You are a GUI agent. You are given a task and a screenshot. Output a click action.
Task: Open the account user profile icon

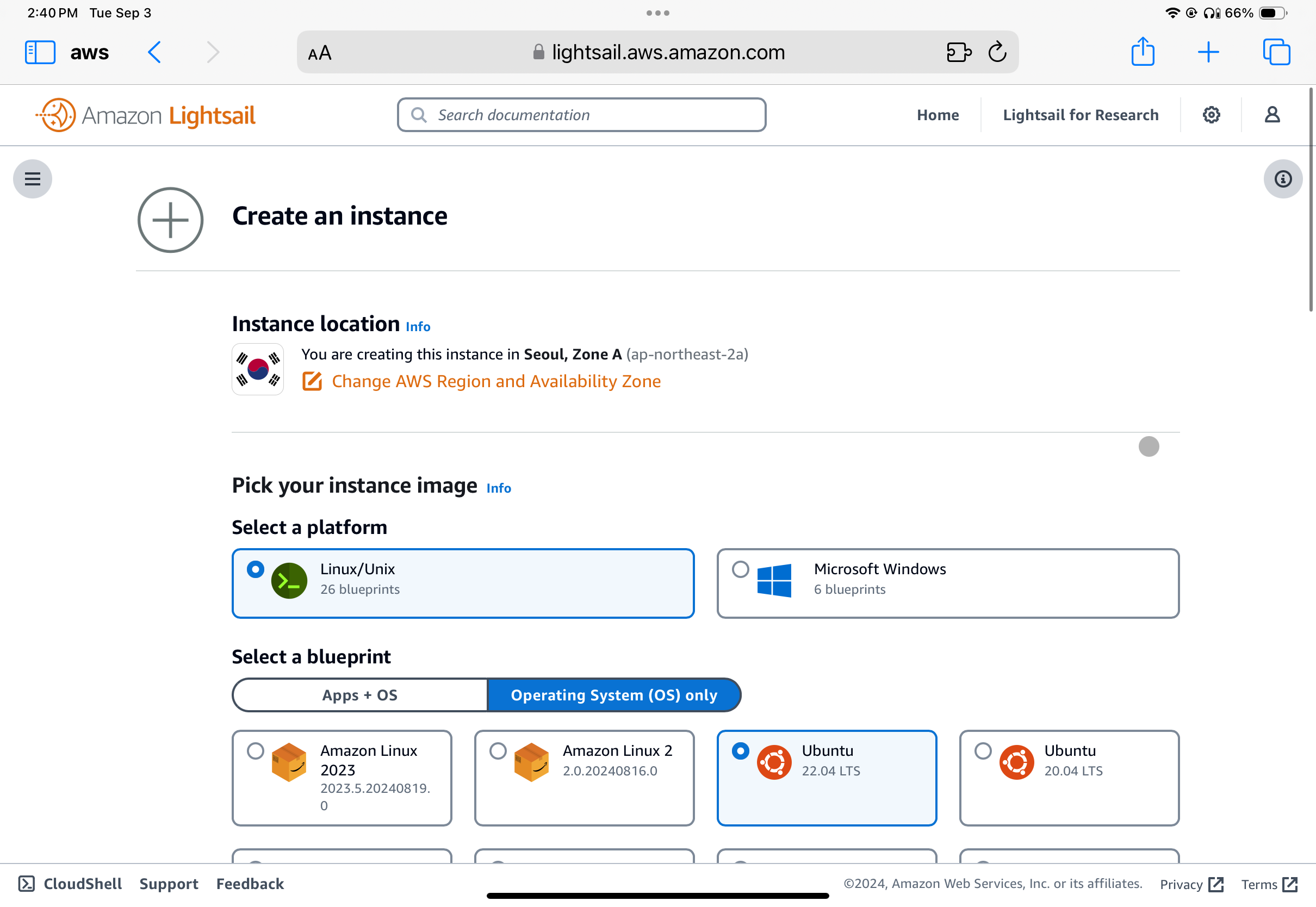pos(1272,115)
